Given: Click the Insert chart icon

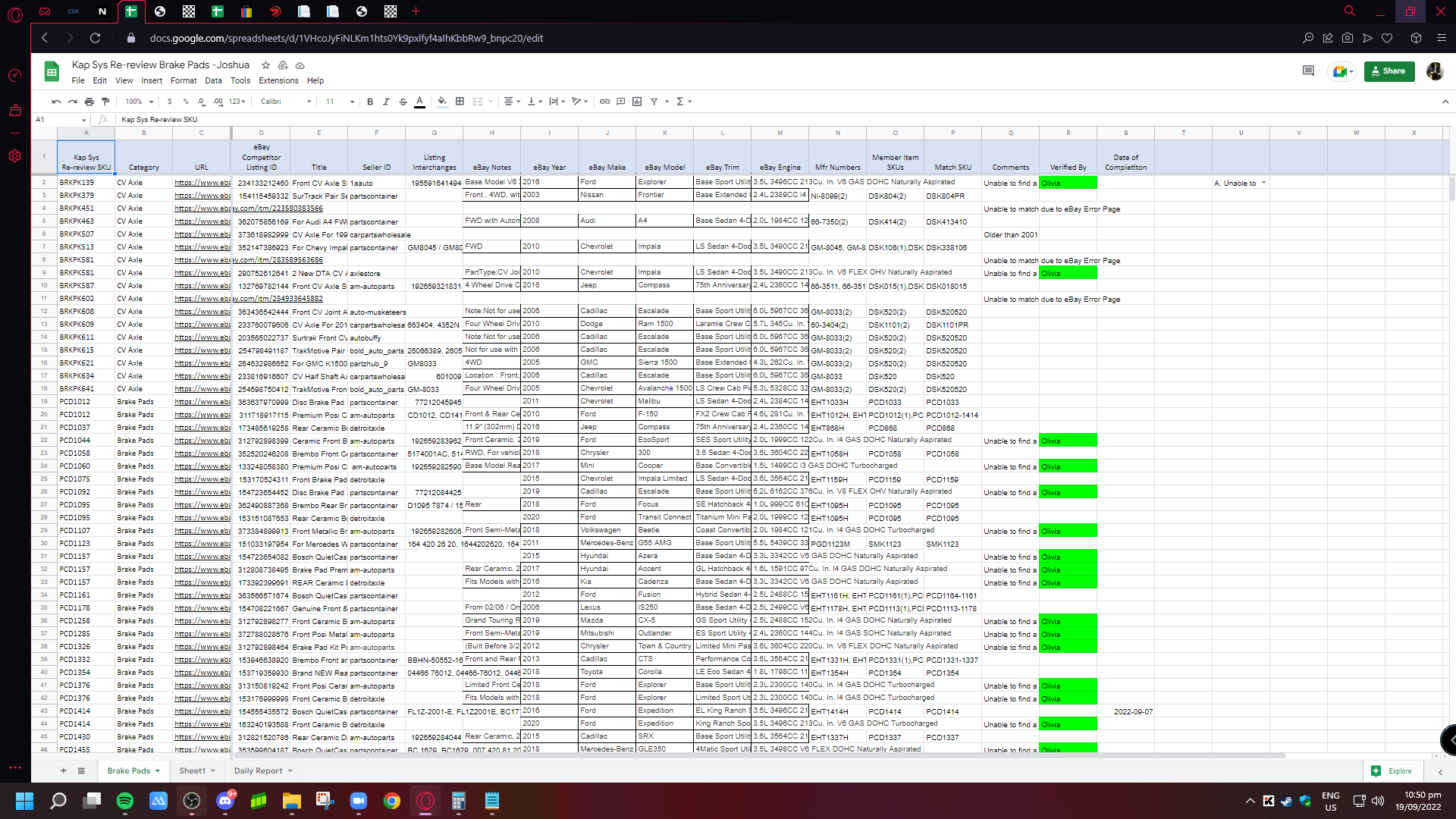Looking at the screenshot, I should (x=637, y=102).
